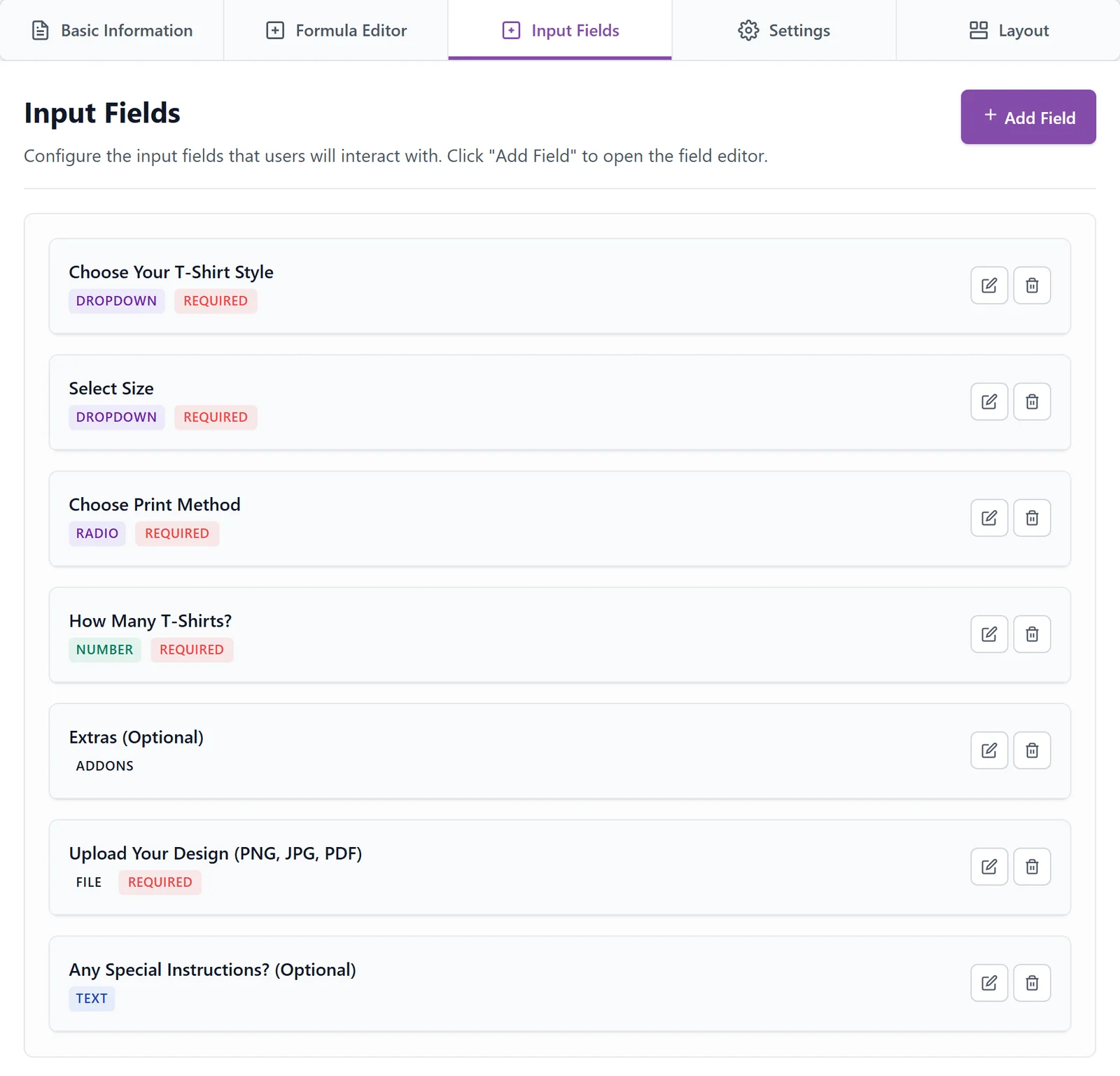The width and height of the screenshot is (1120, 1076).
Task: Open the Layout tab
Action: [x=1008, y=30]
